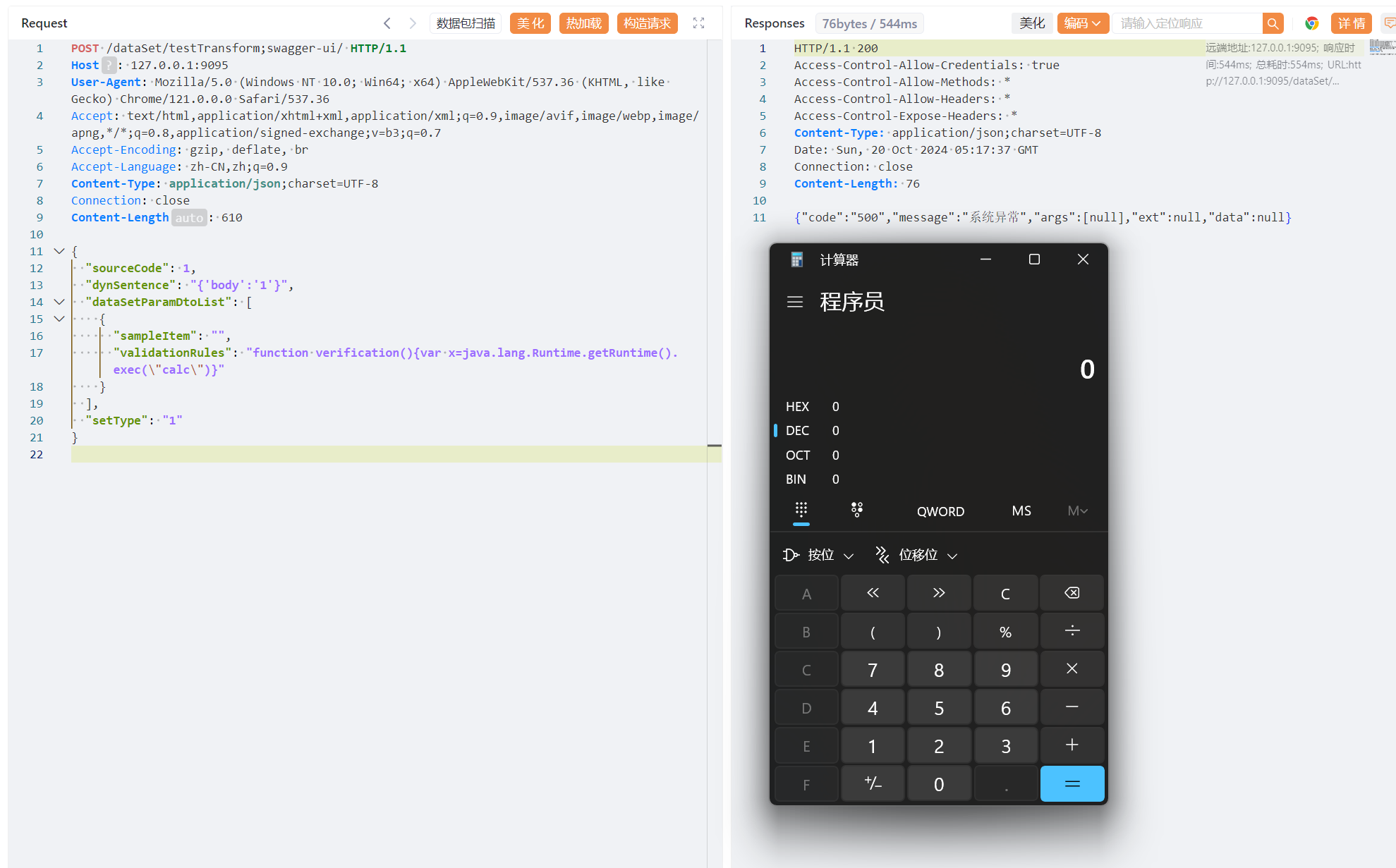
Task: Click the validationRules key in request body
Action: tap(172, 353)
